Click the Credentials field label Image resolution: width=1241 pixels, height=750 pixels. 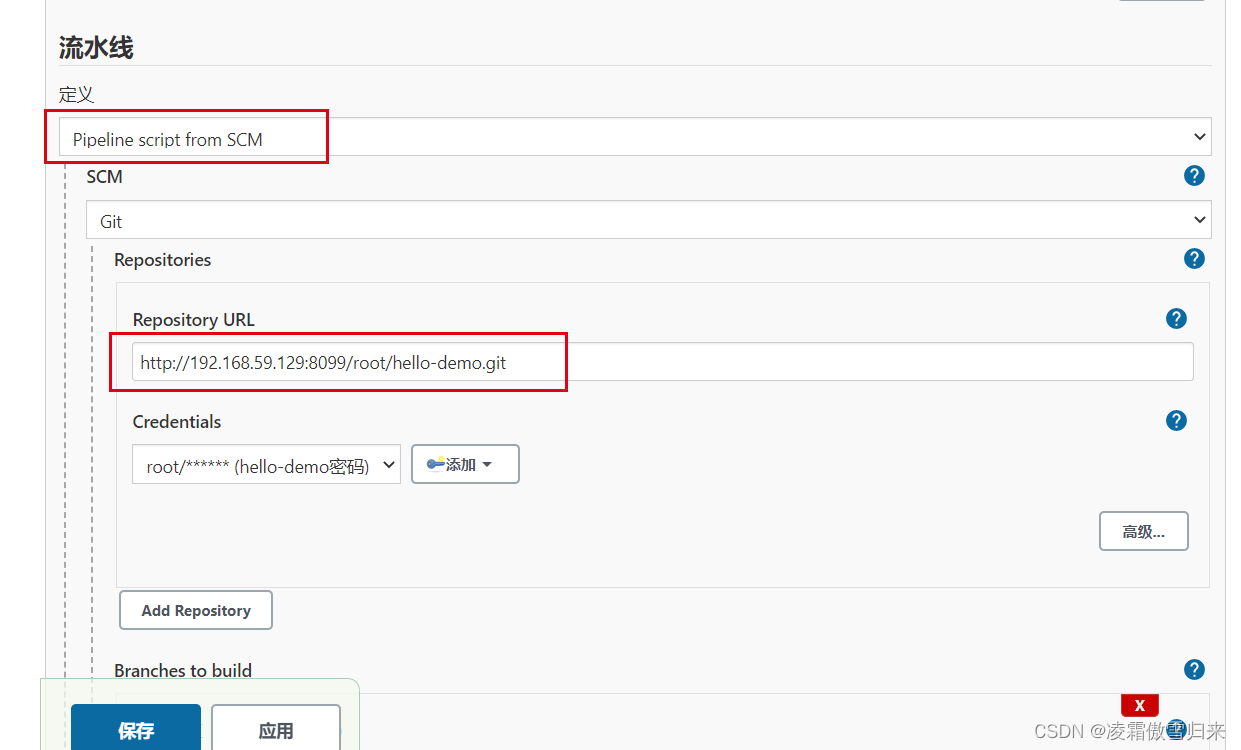(177, 422)
